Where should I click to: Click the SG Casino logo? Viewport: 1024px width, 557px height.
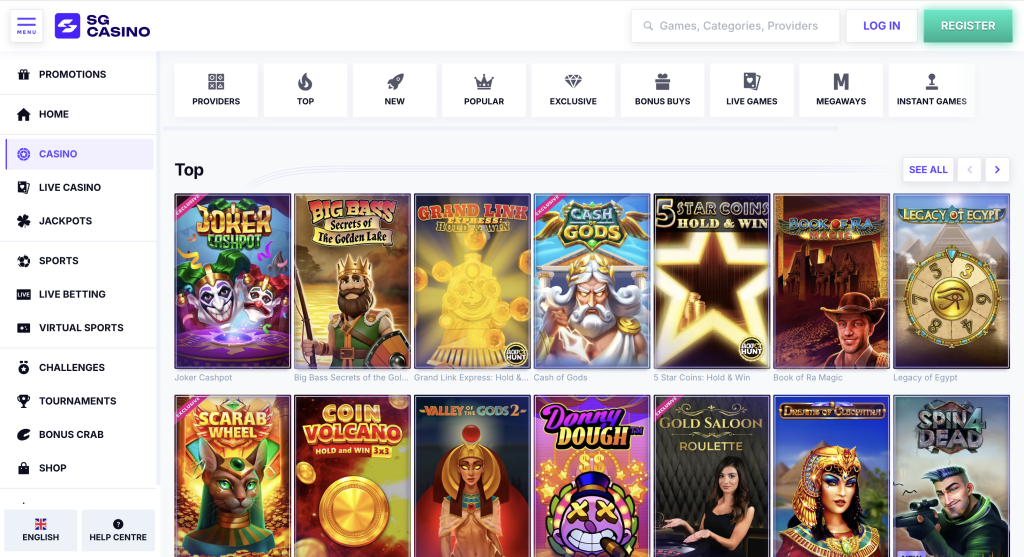pos(103,26)
